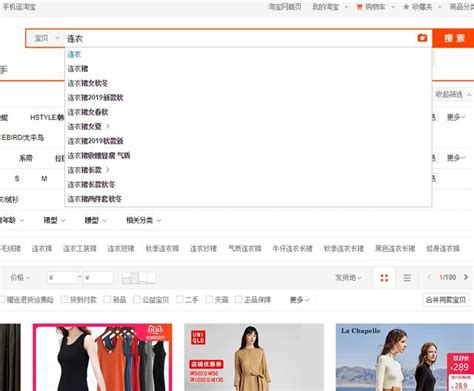This screenshot has height=391, width=474.
Task: Switch to grid view layout
Action: pyautogui.click(x=384, y=278)
